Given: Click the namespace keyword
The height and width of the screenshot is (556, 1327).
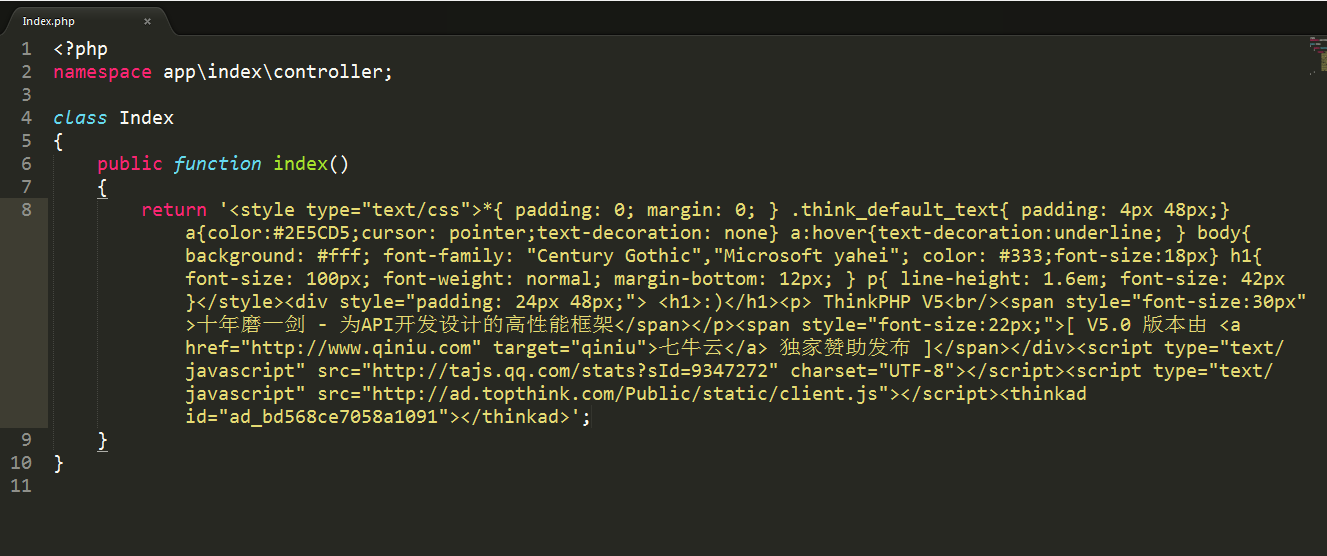Looking at the screenshot, I should tap(103, 72).
